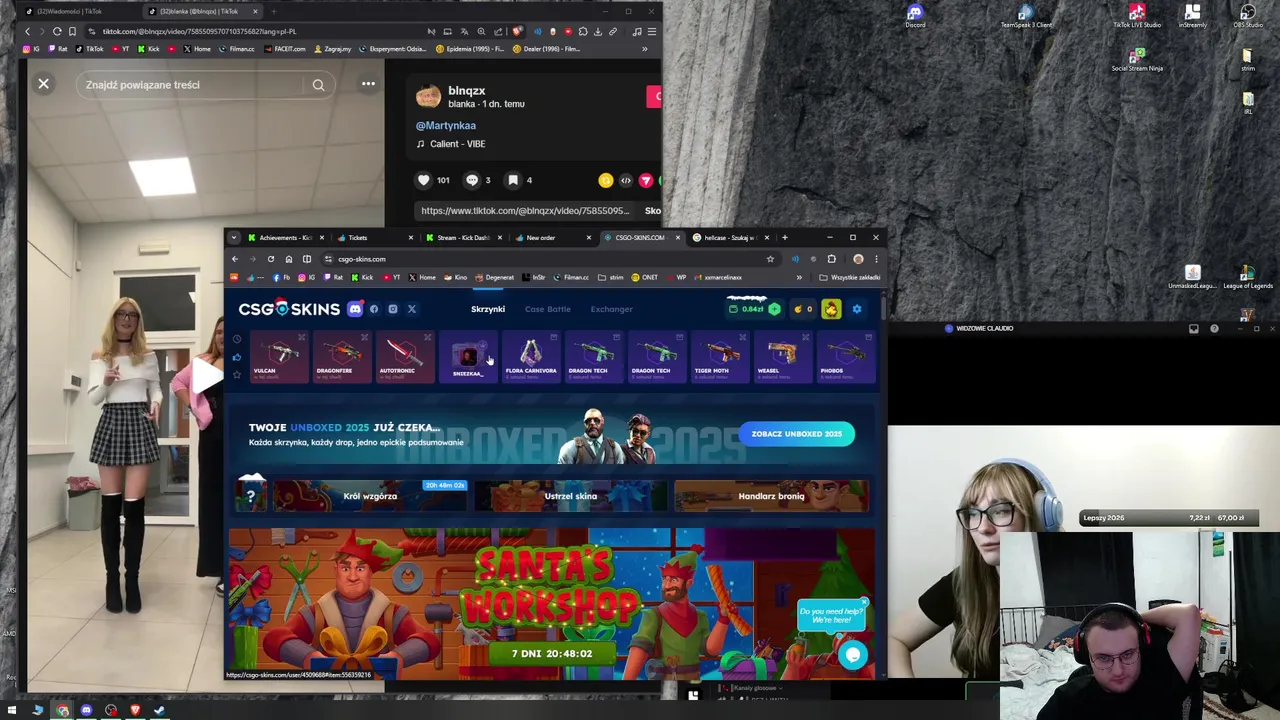
Task: Reload the csgo-skins.com page
Action: click(x=270, y=259)
